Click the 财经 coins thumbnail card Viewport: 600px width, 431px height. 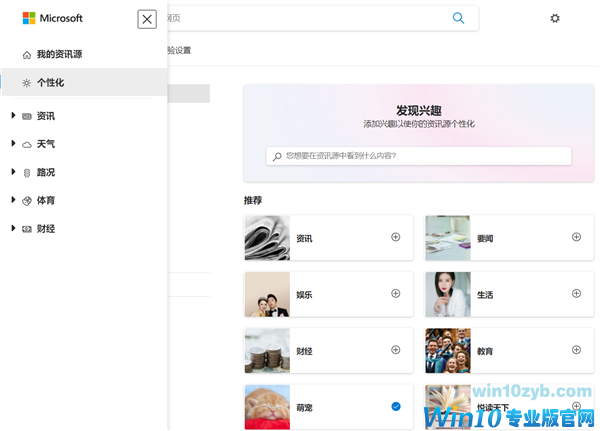[x=267, y=351]
